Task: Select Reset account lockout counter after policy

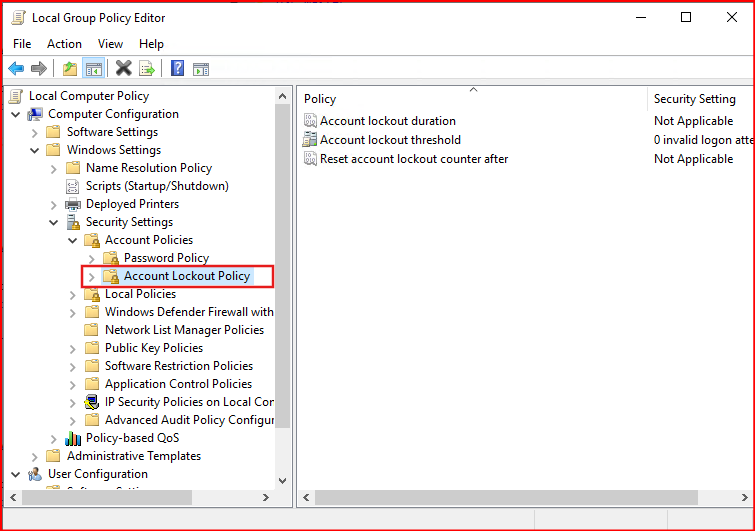Action: [413, 159]
